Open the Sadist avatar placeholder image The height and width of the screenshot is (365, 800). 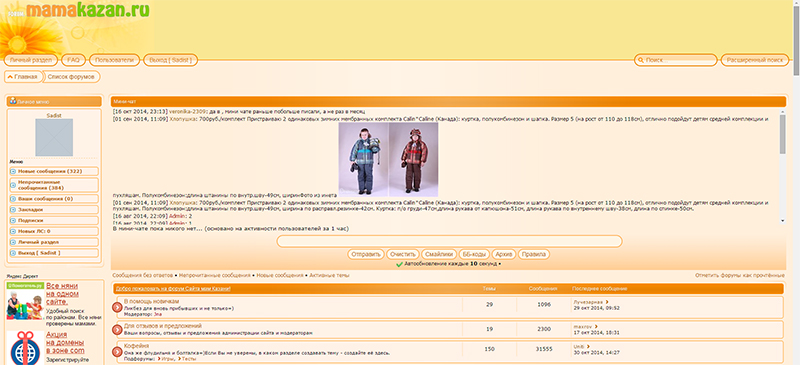click(54, 137)
